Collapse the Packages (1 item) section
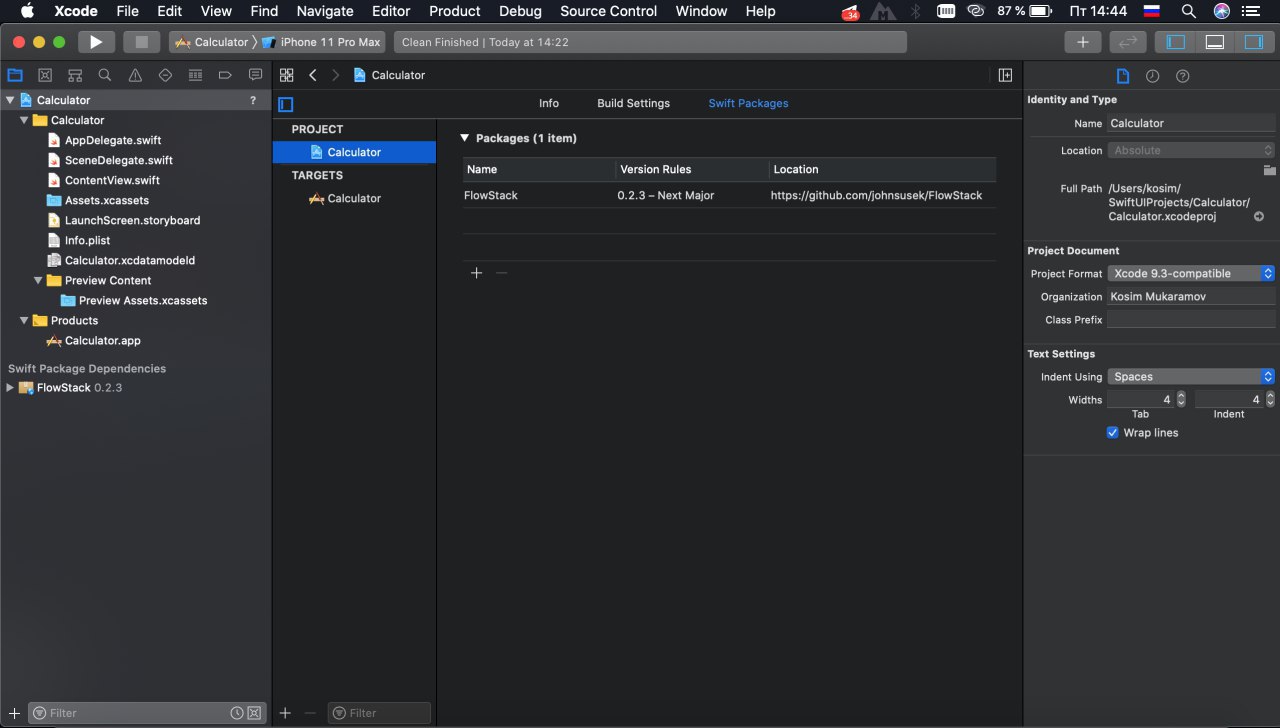This screenshot has width=1280, height=728. tap(465, 138)
